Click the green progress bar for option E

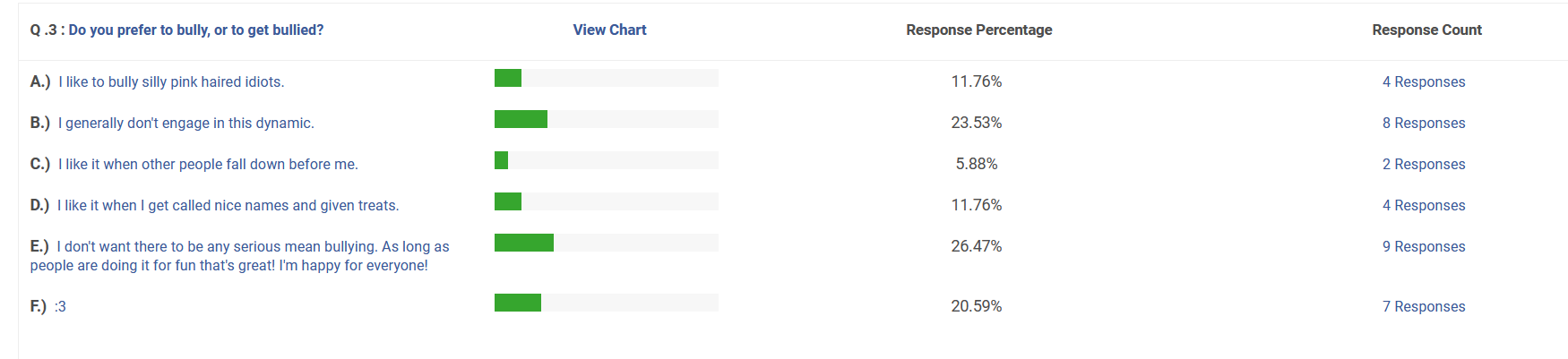(x=524, y=243)
